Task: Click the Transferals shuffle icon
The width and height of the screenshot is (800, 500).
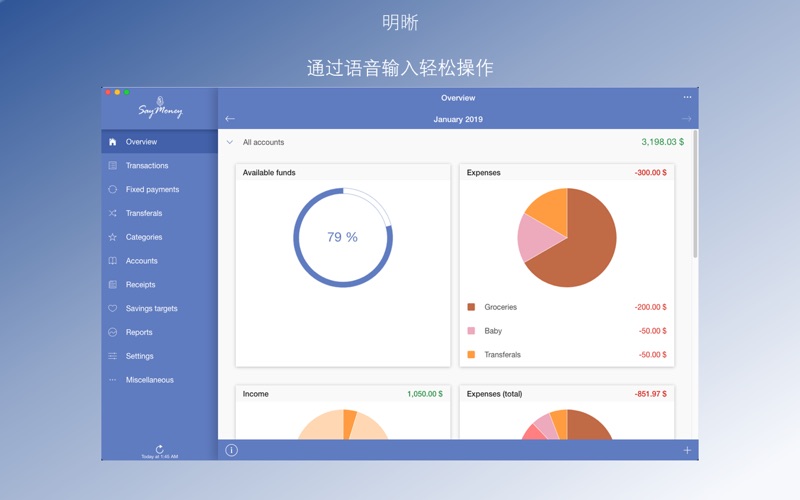Action: (113, 213)
